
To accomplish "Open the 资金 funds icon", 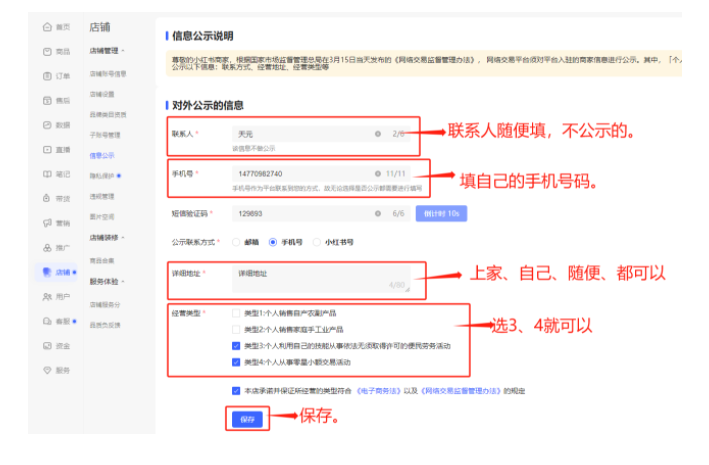I will click(47, 346).
